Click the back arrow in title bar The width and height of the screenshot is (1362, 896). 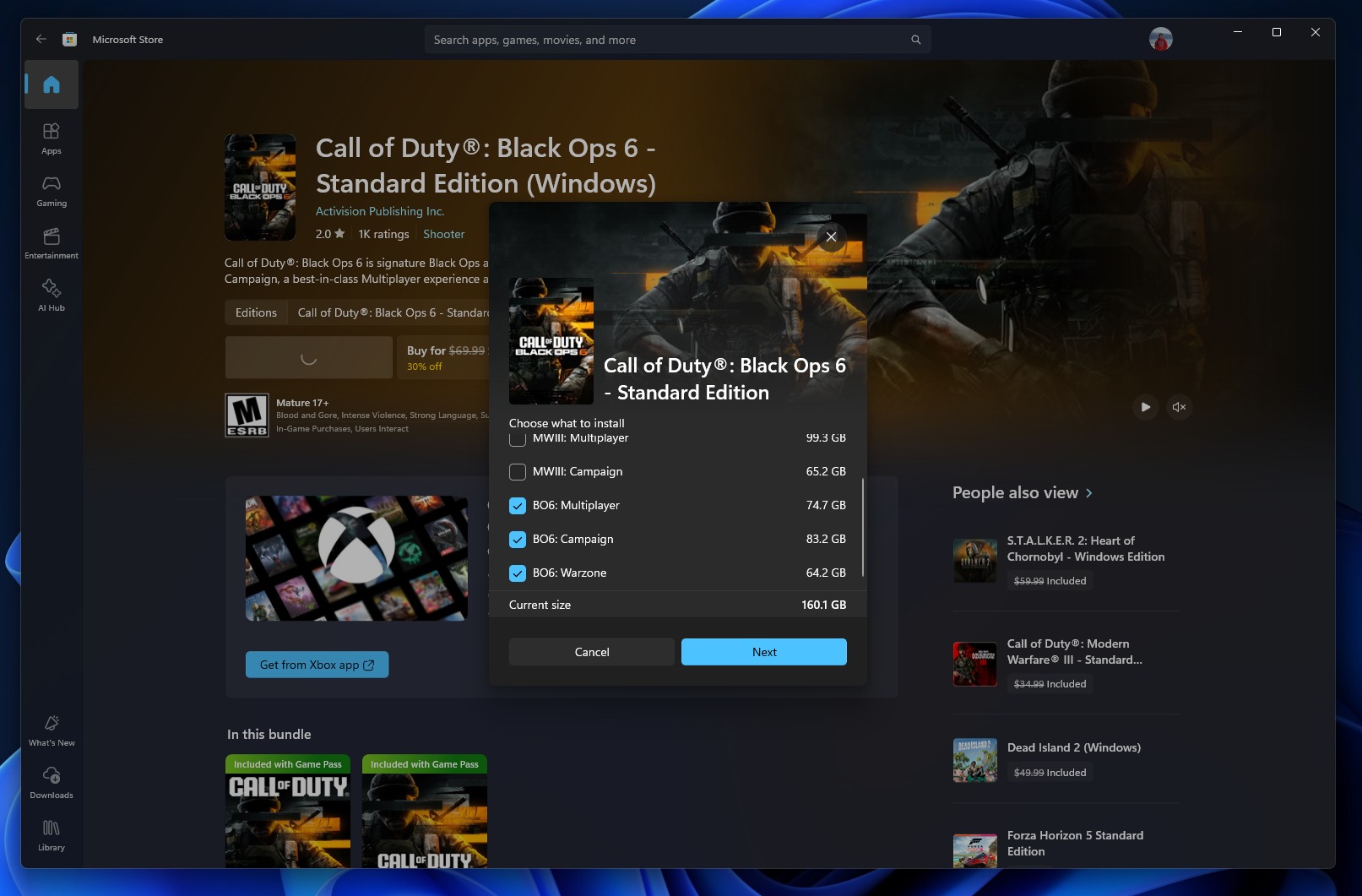pyautogui.click(x=41, y=40)
